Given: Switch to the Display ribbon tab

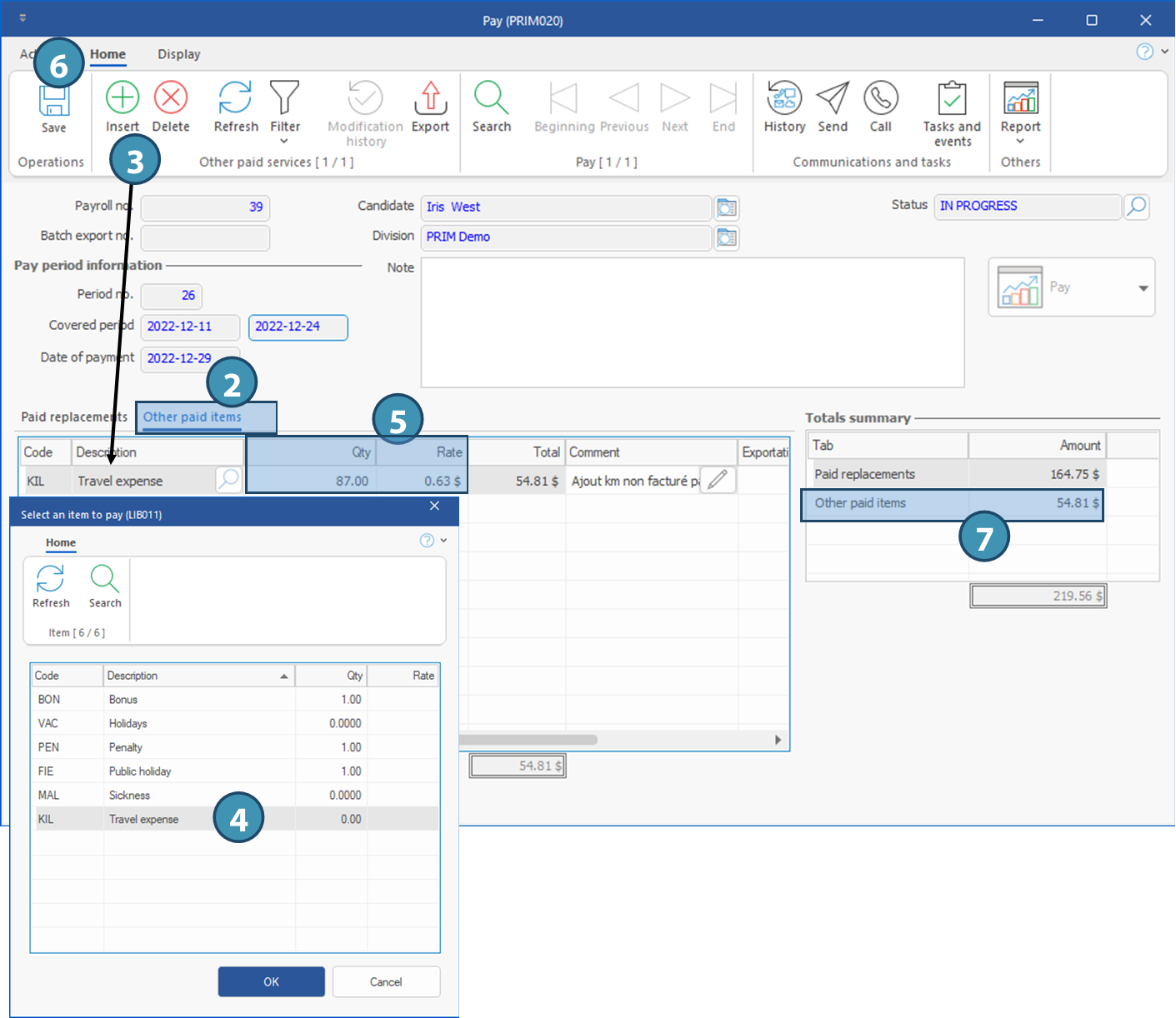Looking at the screenshot, I should pos(179,54).
